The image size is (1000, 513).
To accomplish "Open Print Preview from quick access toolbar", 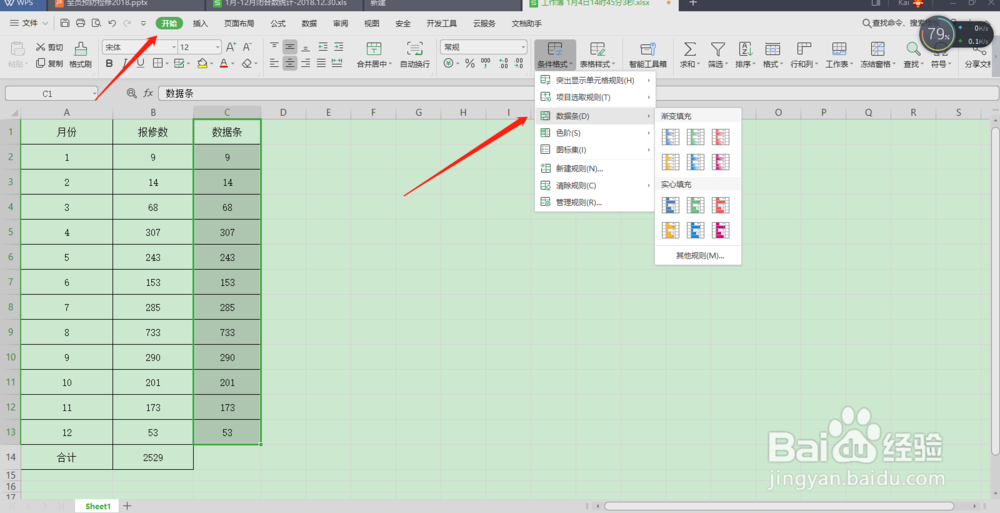I will pyautogui.click(x=96, y=24).
